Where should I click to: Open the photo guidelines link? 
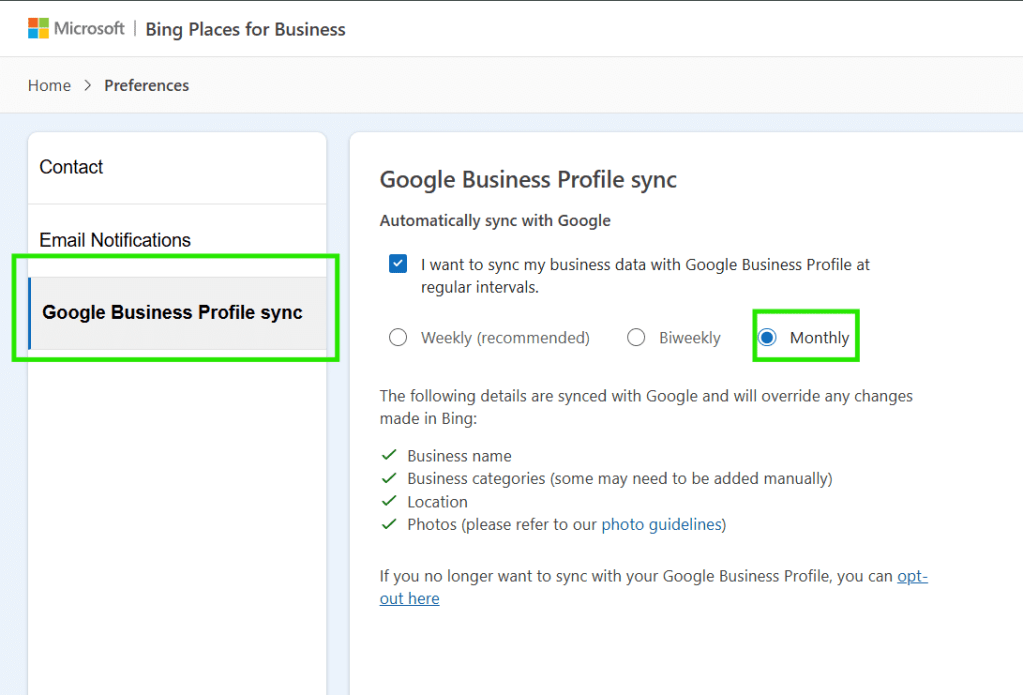pos(660,524)
